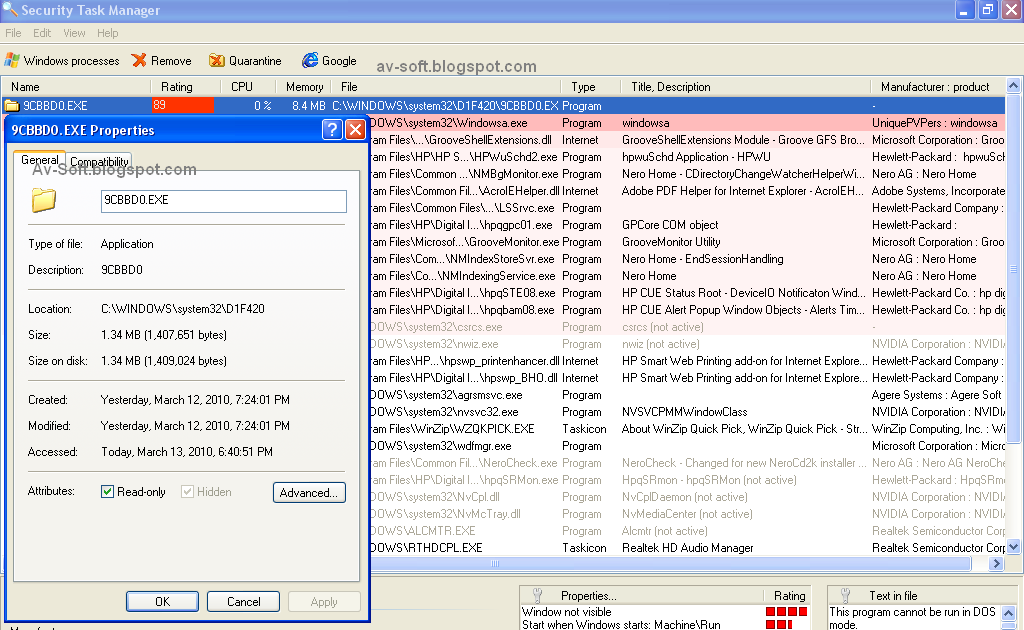Image resolution: width=1024 pixels, height=630 pixels.
Task: Open the Help menu
Action: (x=108, y=33)
